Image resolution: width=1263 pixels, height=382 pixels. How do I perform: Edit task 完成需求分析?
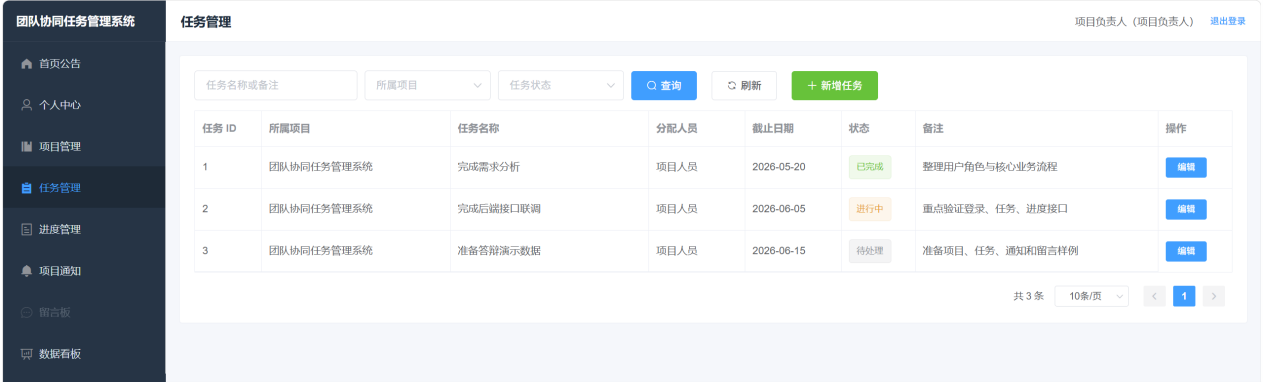click(x=1186, y=167)
